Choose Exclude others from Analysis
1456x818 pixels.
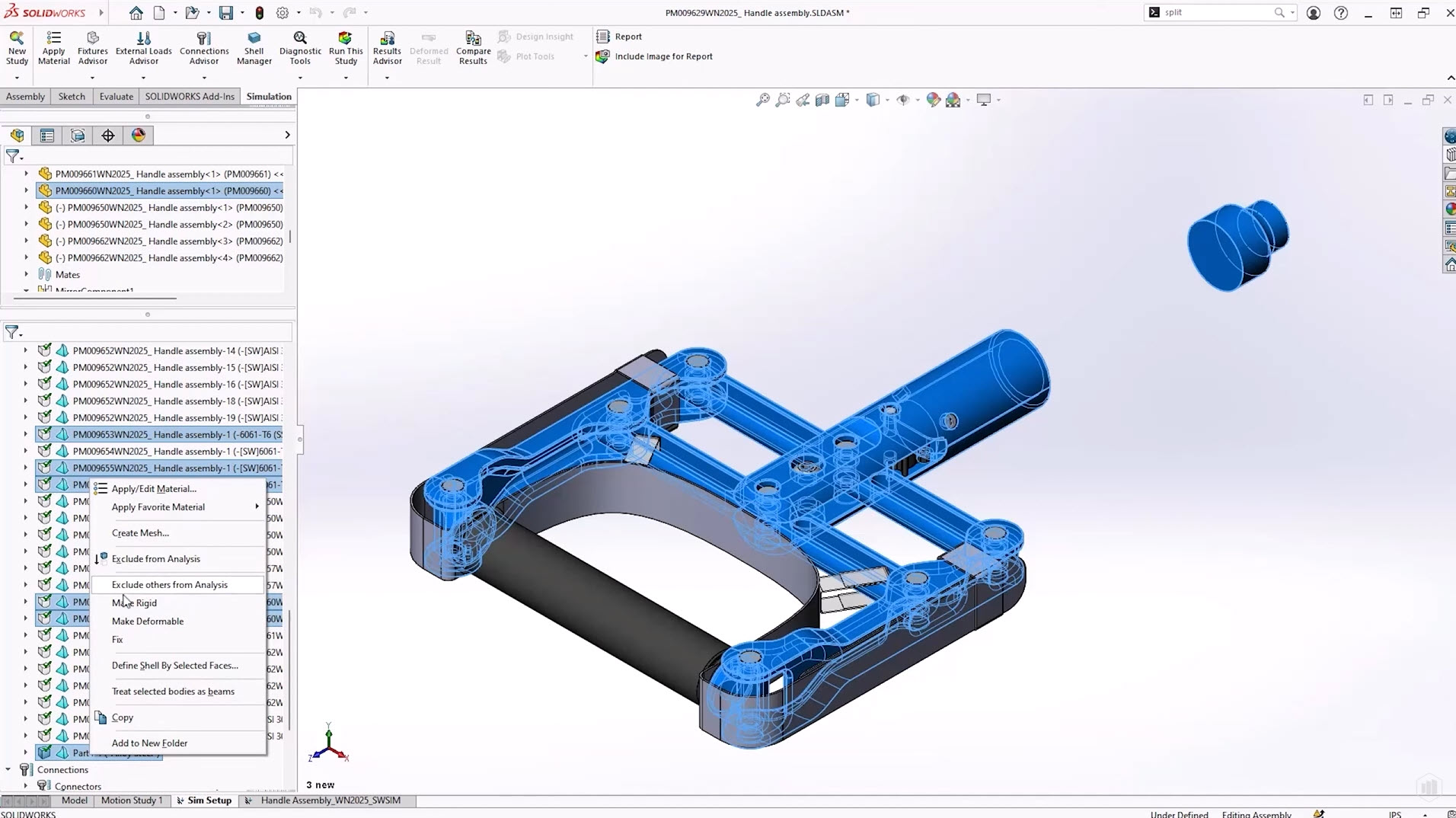coord(169,585)
